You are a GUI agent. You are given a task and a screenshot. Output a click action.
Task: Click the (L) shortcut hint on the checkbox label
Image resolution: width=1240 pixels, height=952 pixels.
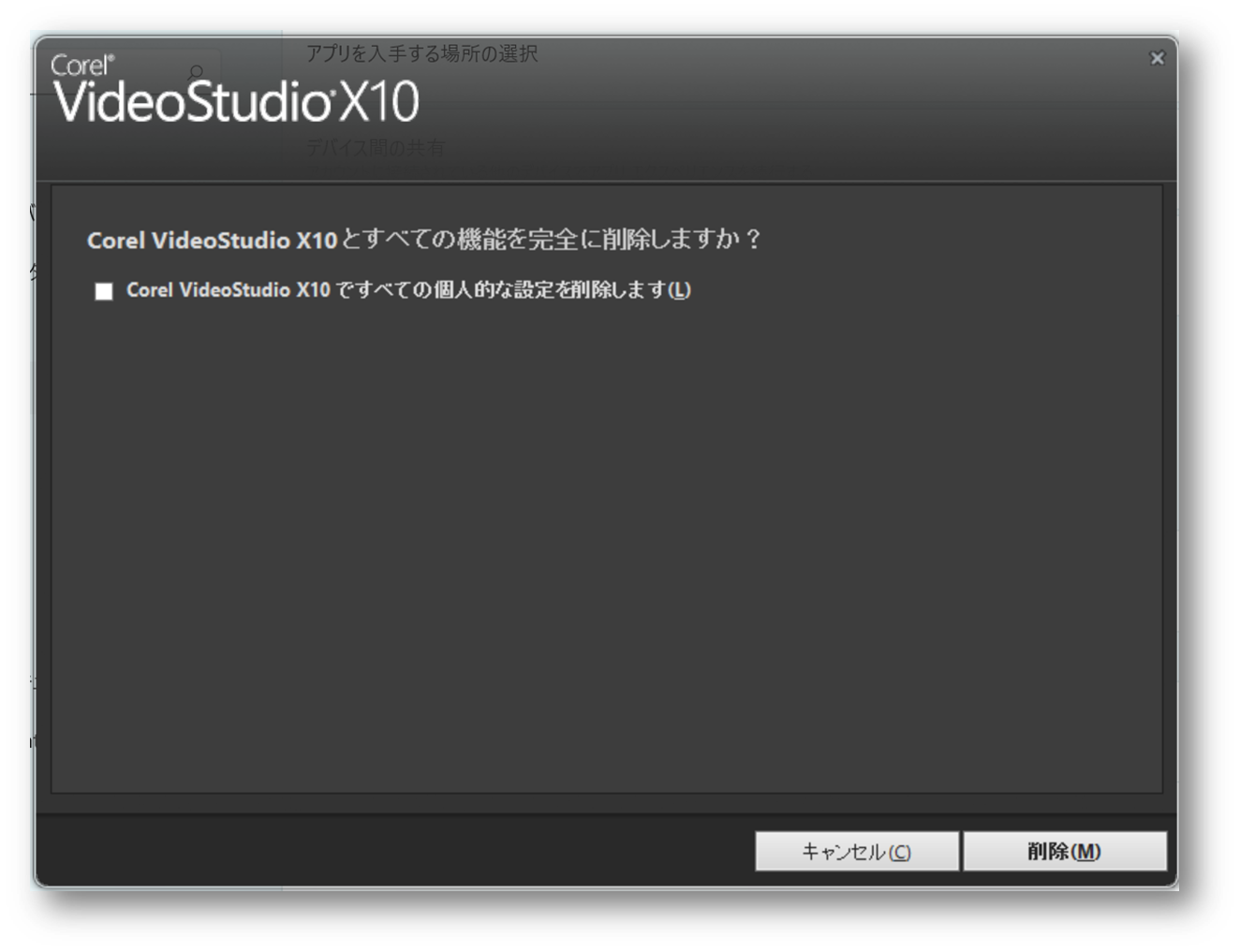coord(680,290)
